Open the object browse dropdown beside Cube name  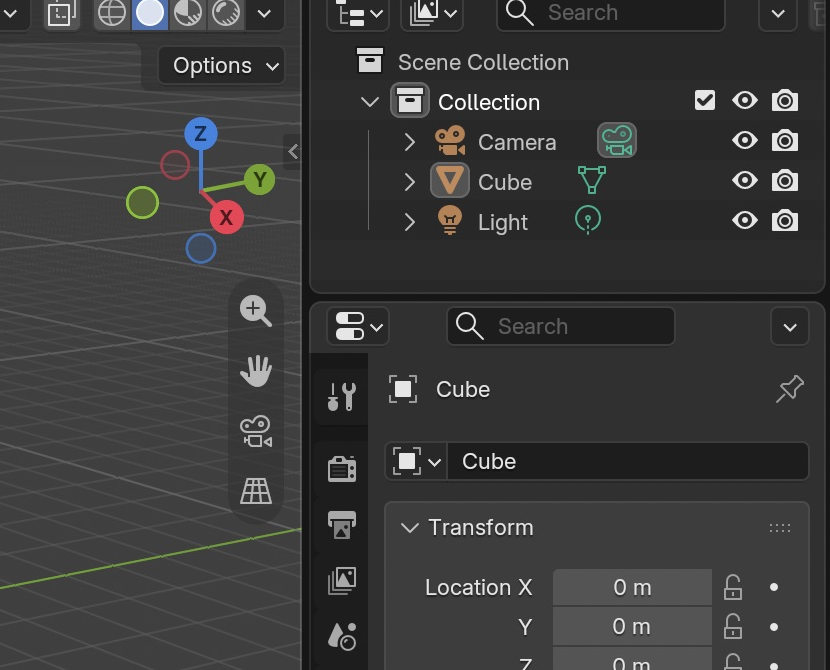[416, 461]
